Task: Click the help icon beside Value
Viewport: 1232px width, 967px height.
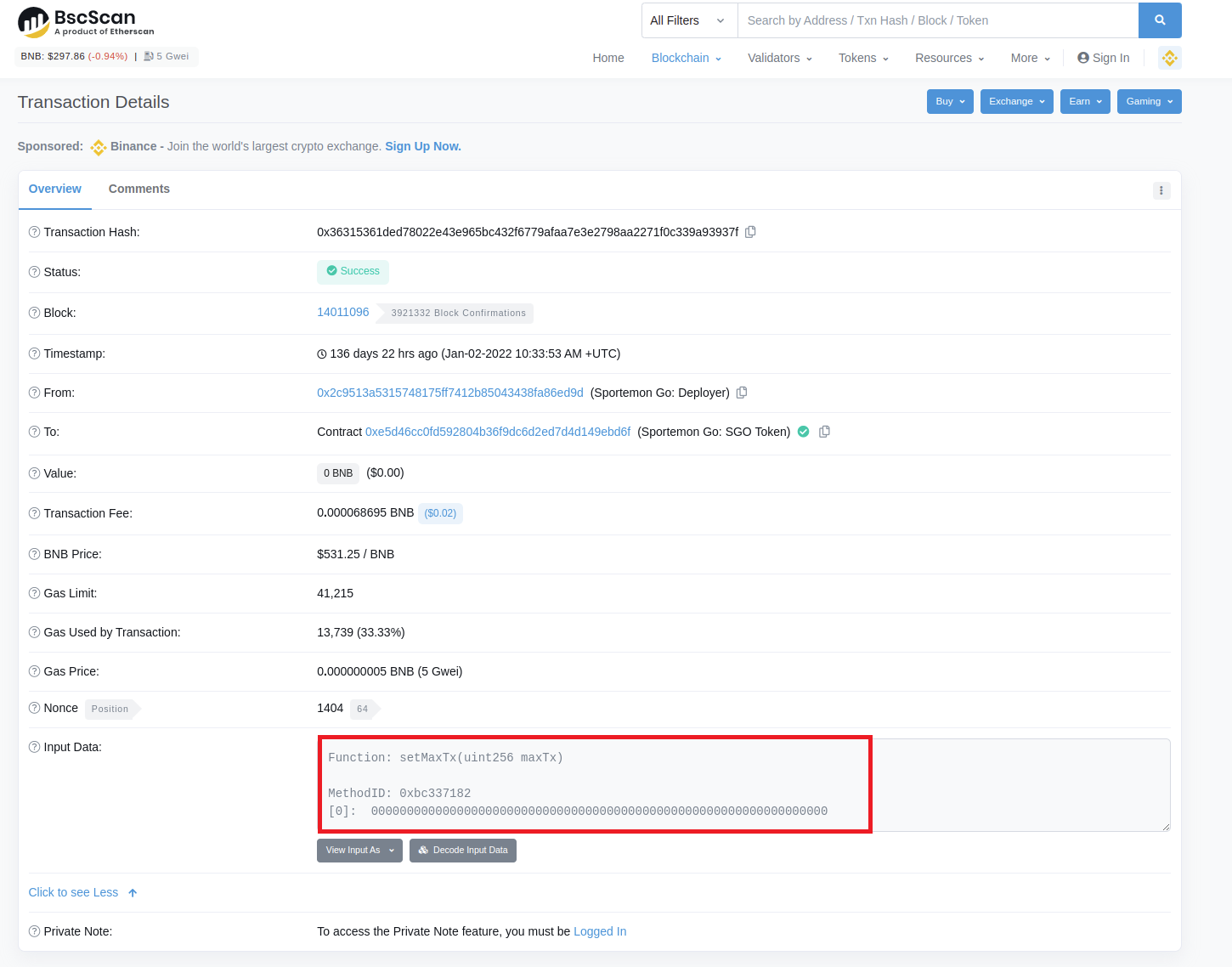Action: tap(35, 473)
